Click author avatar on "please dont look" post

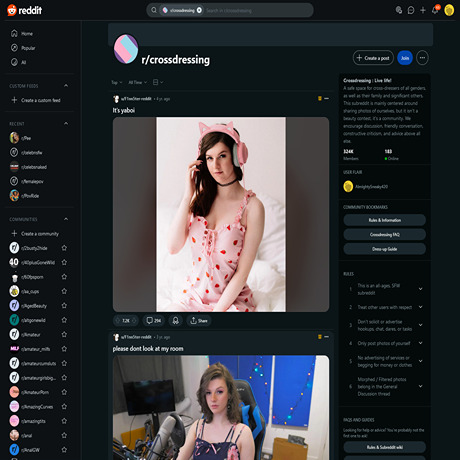click(116, 337)
